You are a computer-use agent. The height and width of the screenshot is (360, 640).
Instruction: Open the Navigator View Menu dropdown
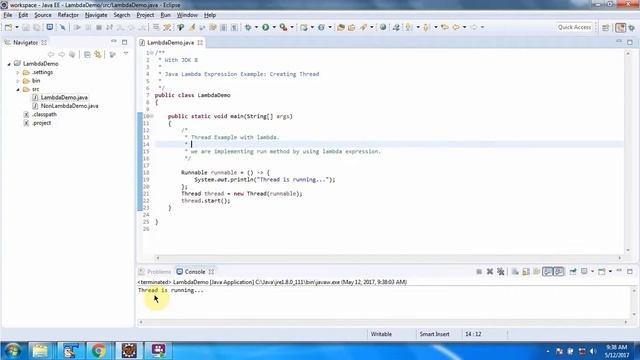126,54
